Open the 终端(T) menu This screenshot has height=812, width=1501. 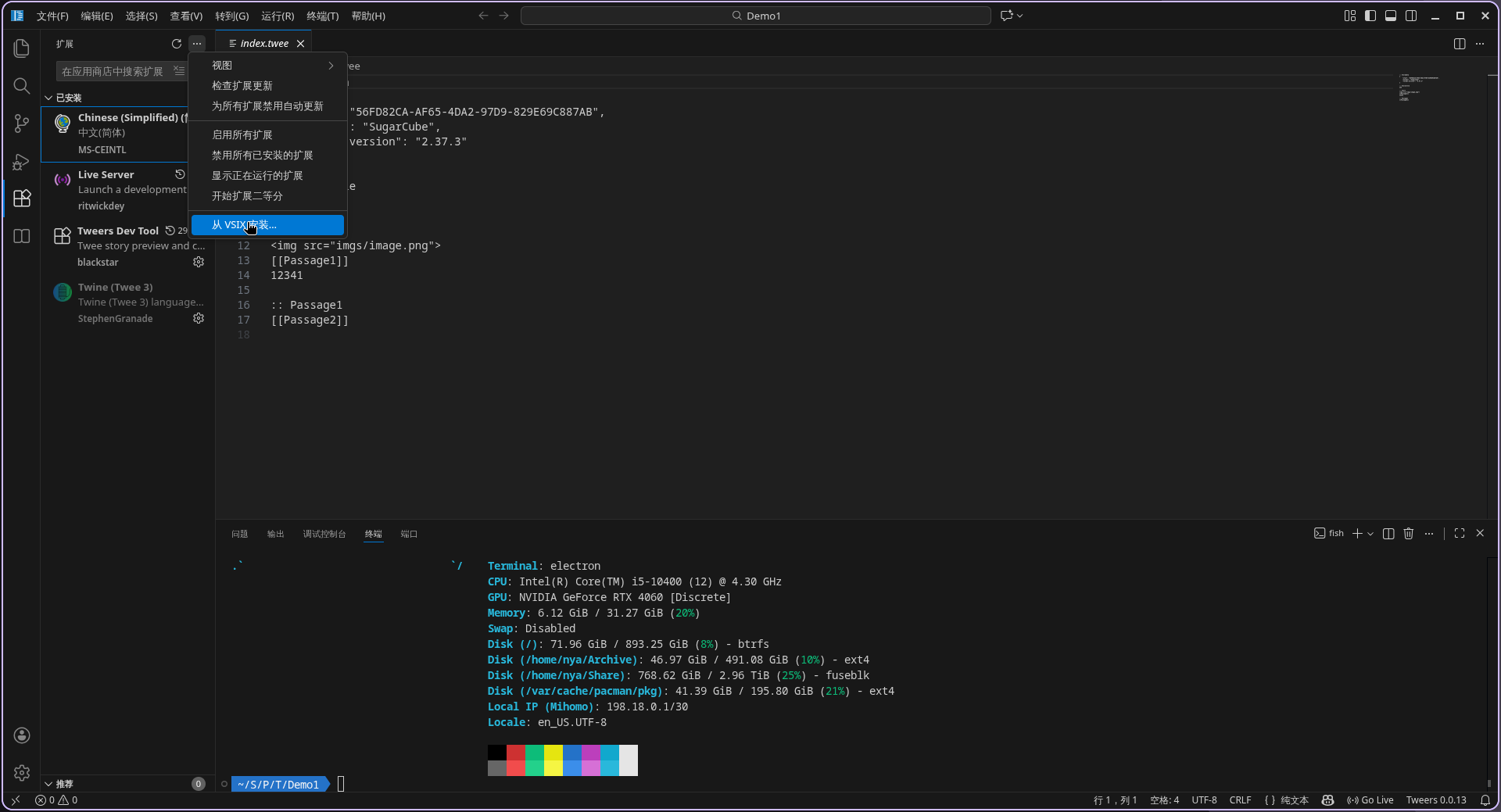322,16
